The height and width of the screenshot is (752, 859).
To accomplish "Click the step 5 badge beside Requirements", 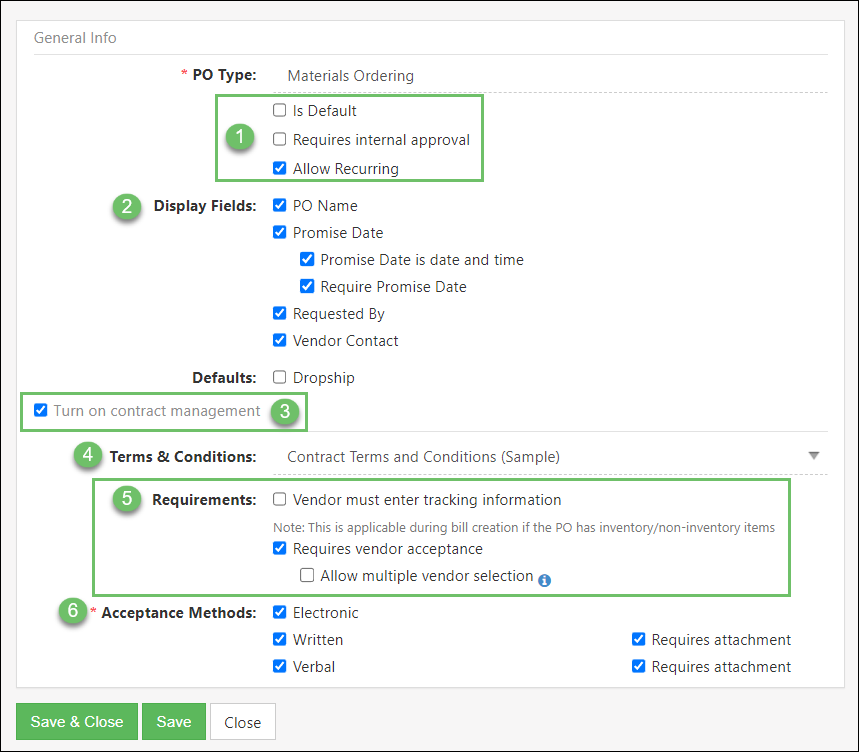I will (125, 500).
